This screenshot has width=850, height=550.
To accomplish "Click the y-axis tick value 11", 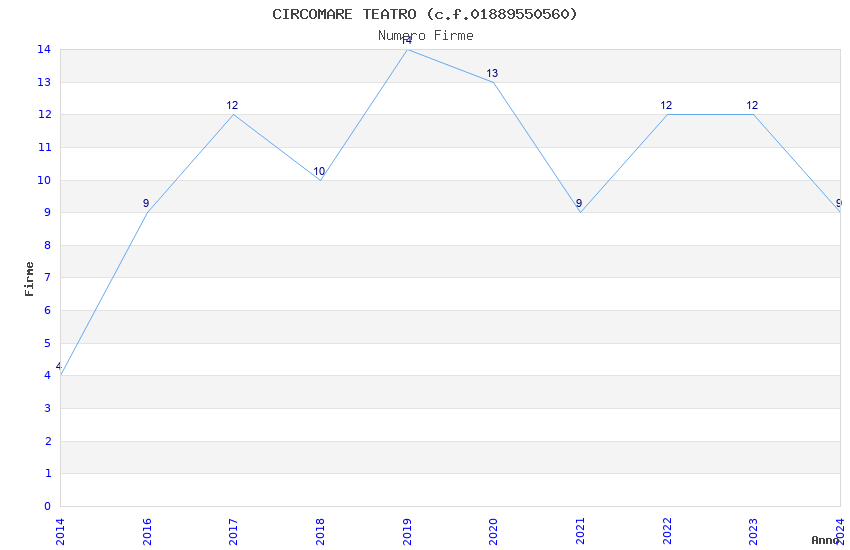I will coord(44,147).
